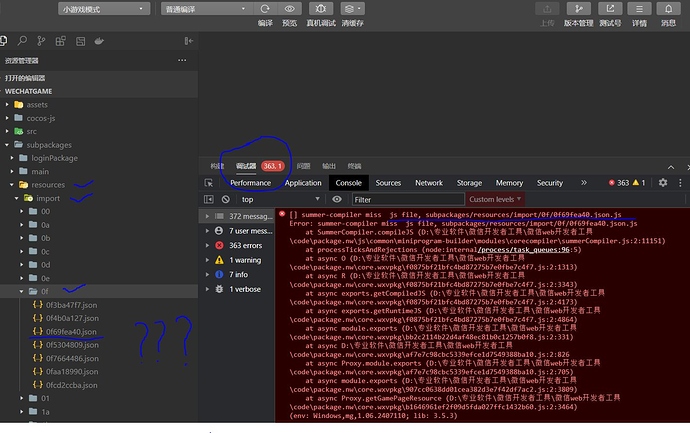Select the debugger tab with 363 badge
The width and height of the screenshot is (690, 433).
coord(260,166)
